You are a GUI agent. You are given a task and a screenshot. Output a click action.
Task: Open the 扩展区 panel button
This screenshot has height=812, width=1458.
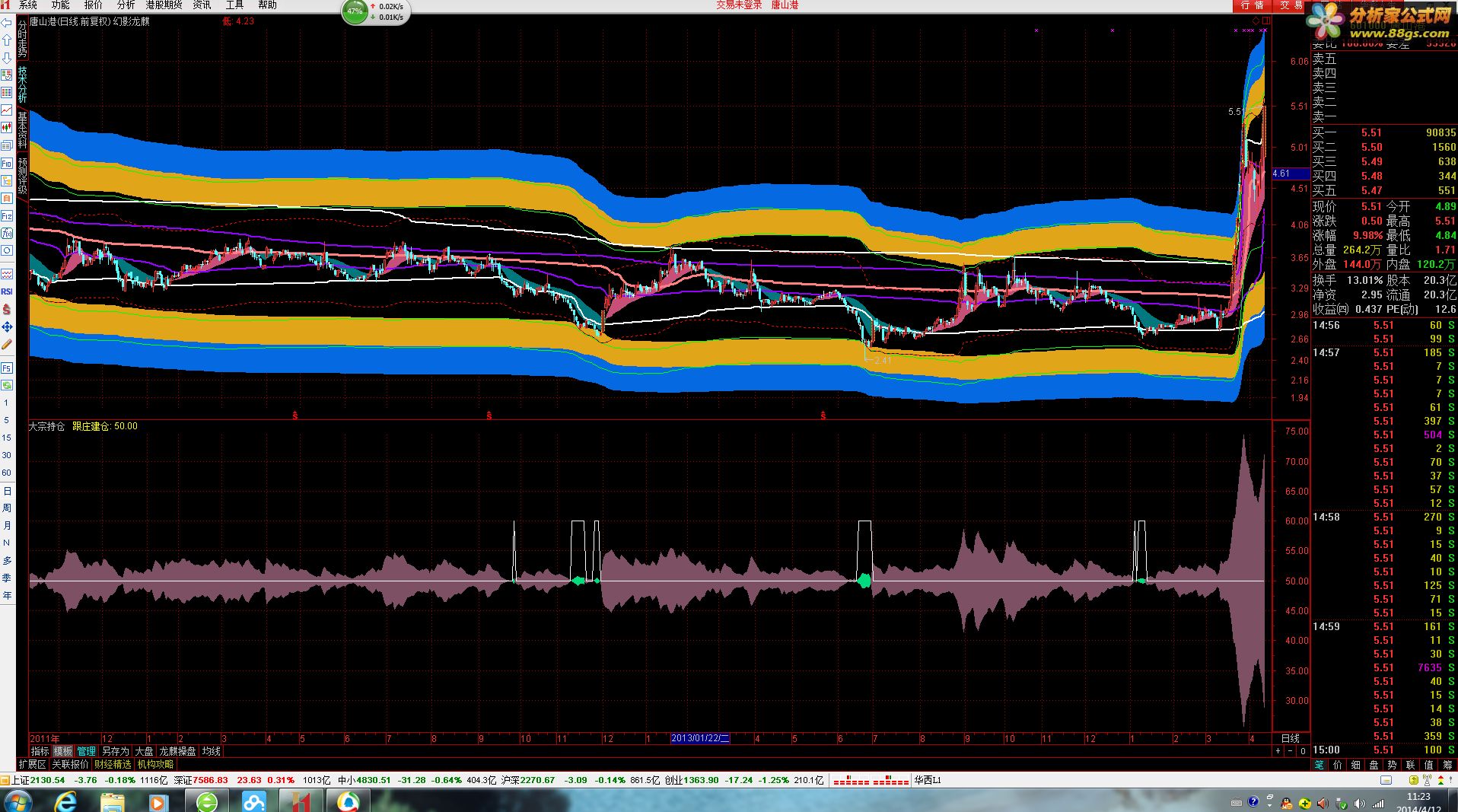pos(32,764)
